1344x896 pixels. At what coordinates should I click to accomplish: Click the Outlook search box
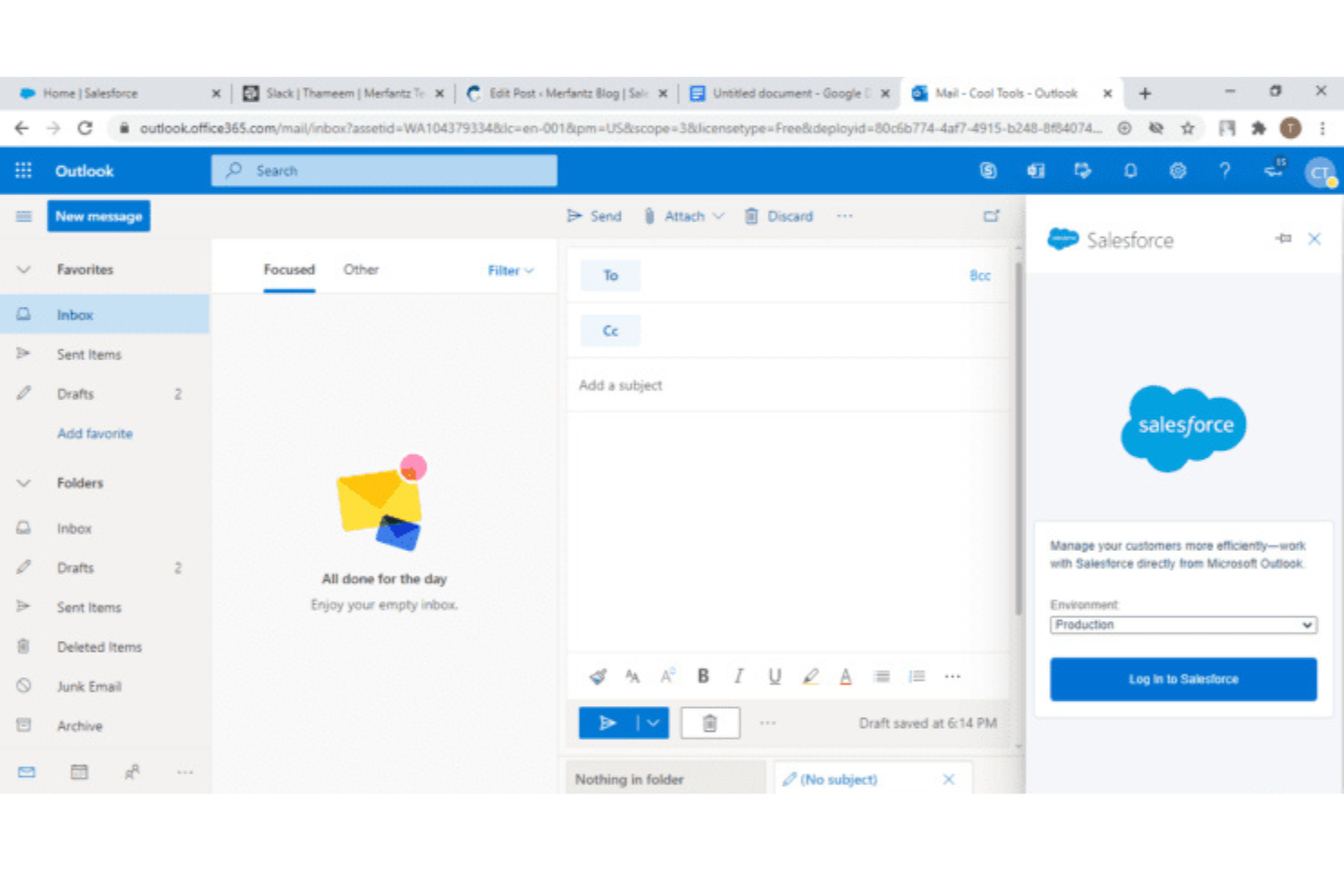[x=384, y=170]
